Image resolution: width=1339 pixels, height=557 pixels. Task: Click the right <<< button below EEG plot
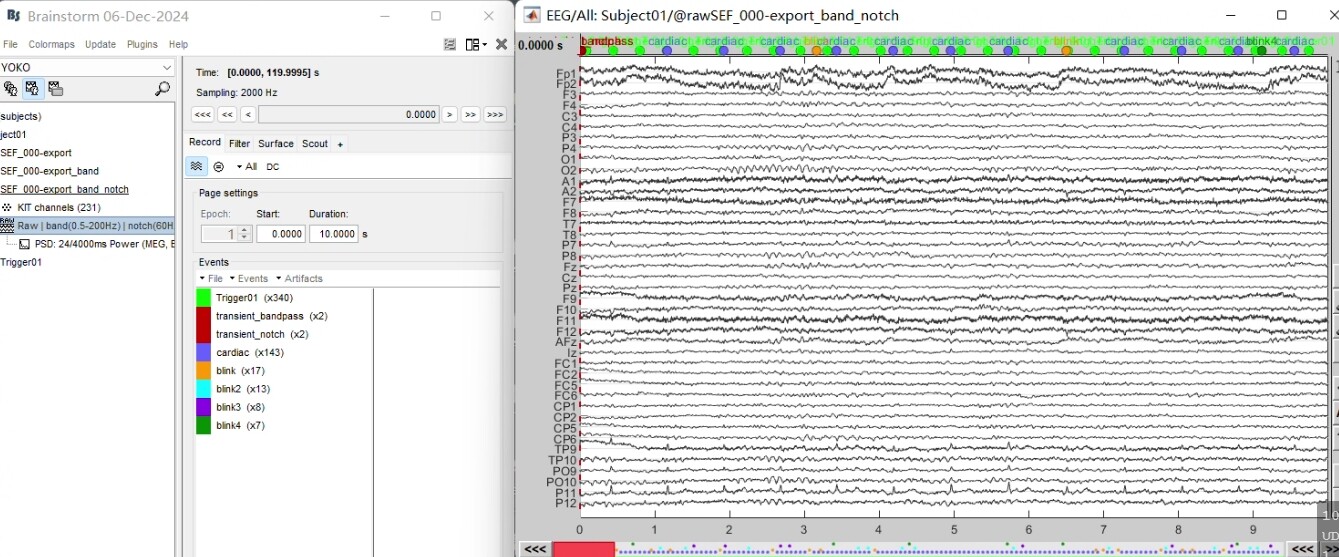pos(1303,549)
